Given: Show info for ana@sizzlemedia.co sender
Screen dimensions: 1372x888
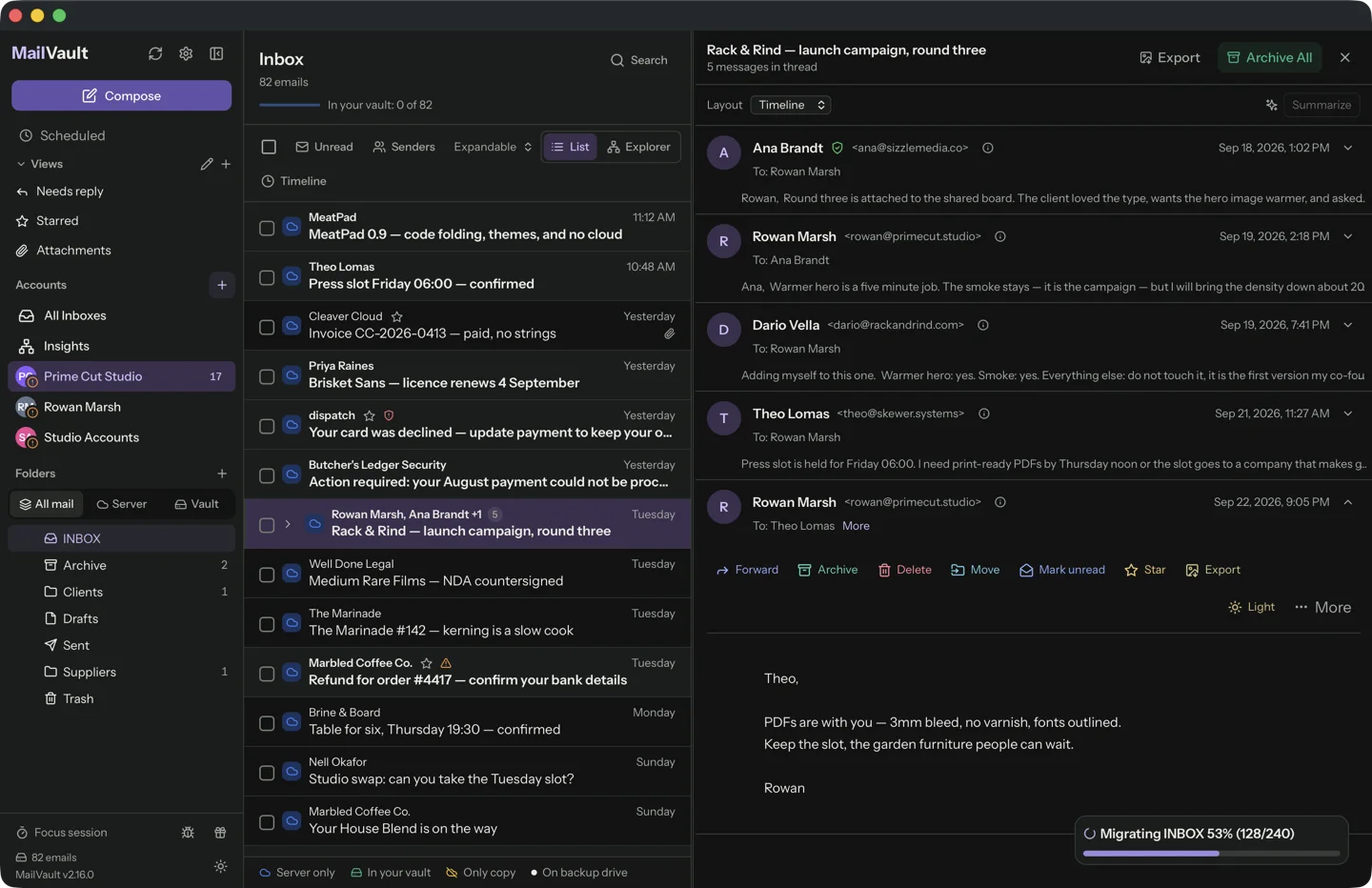Looking at the screenshot, I should tap(988, 148).
